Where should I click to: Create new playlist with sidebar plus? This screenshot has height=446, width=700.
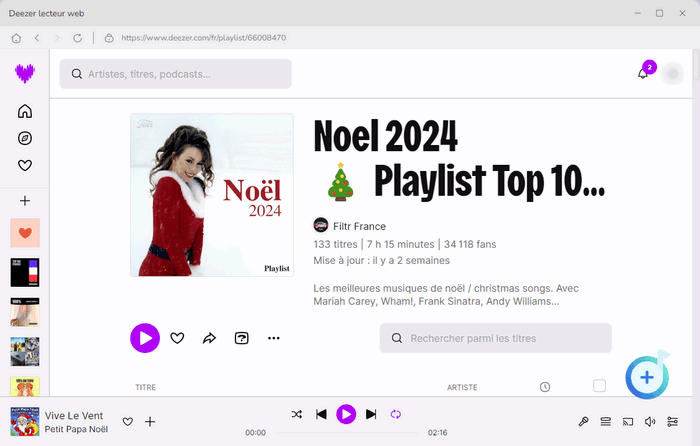coord(25,201)
